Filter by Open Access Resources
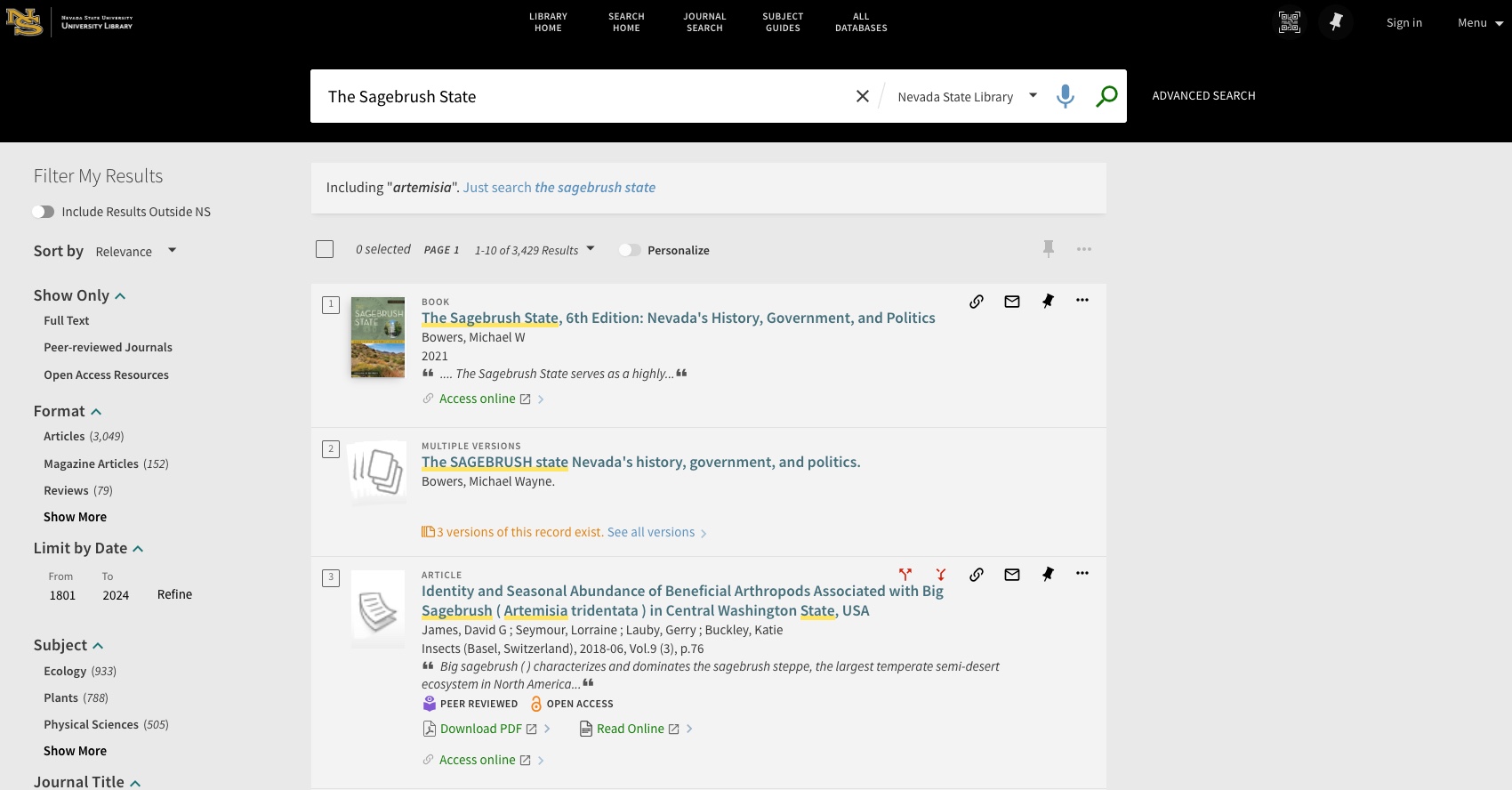Image resolution: width=1512 pixels, height=790 pixels. pyautogui.click(x=106, y=375)
